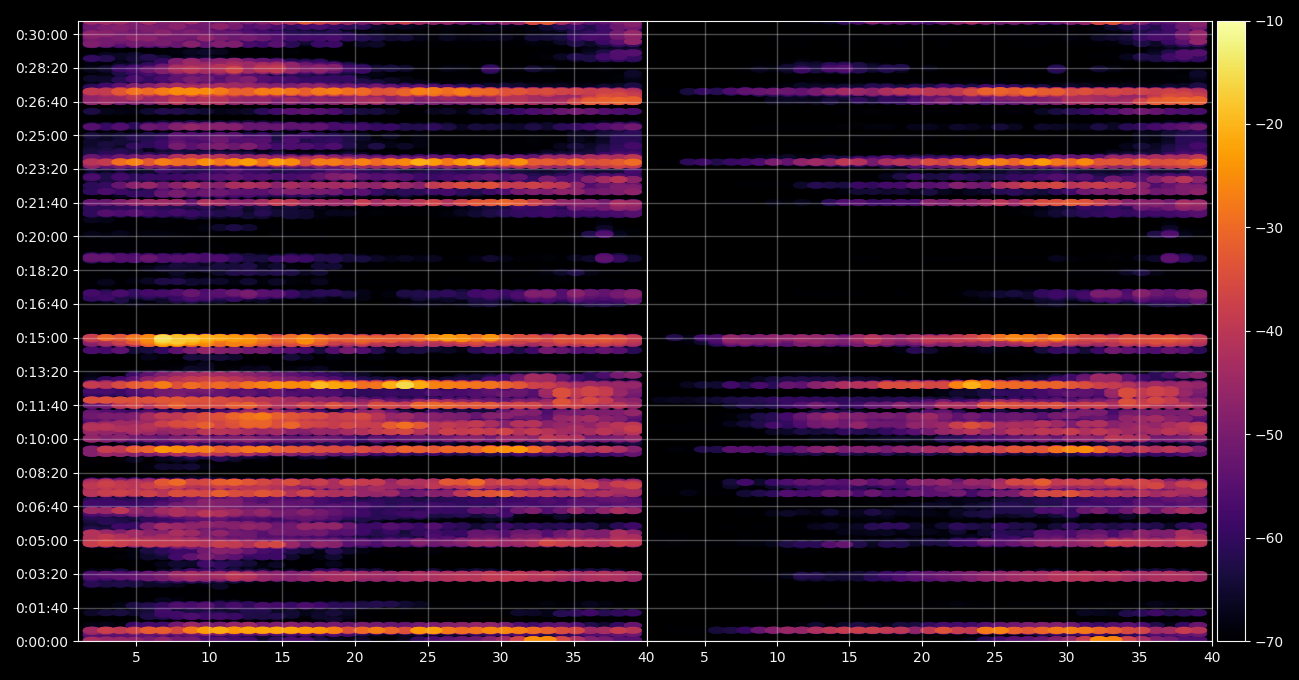The image size is (1299, 680).
Task: Click the −70 colorbar tick label
Action: pyautogui.click(x=1269, y=641)
